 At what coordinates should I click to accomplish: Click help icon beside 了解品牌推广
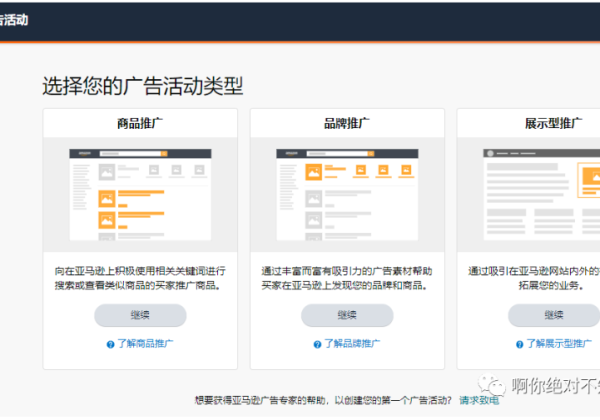(x=317, y=344)
